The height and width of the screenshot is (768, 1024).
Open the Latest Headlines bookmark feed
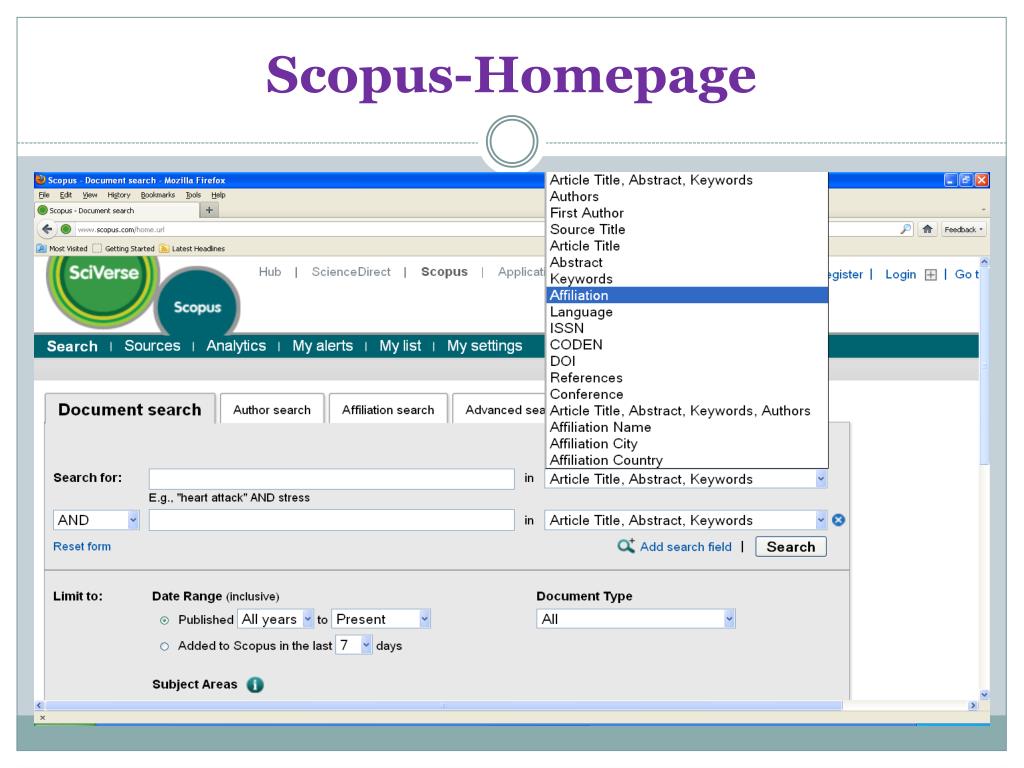point(192,248)
